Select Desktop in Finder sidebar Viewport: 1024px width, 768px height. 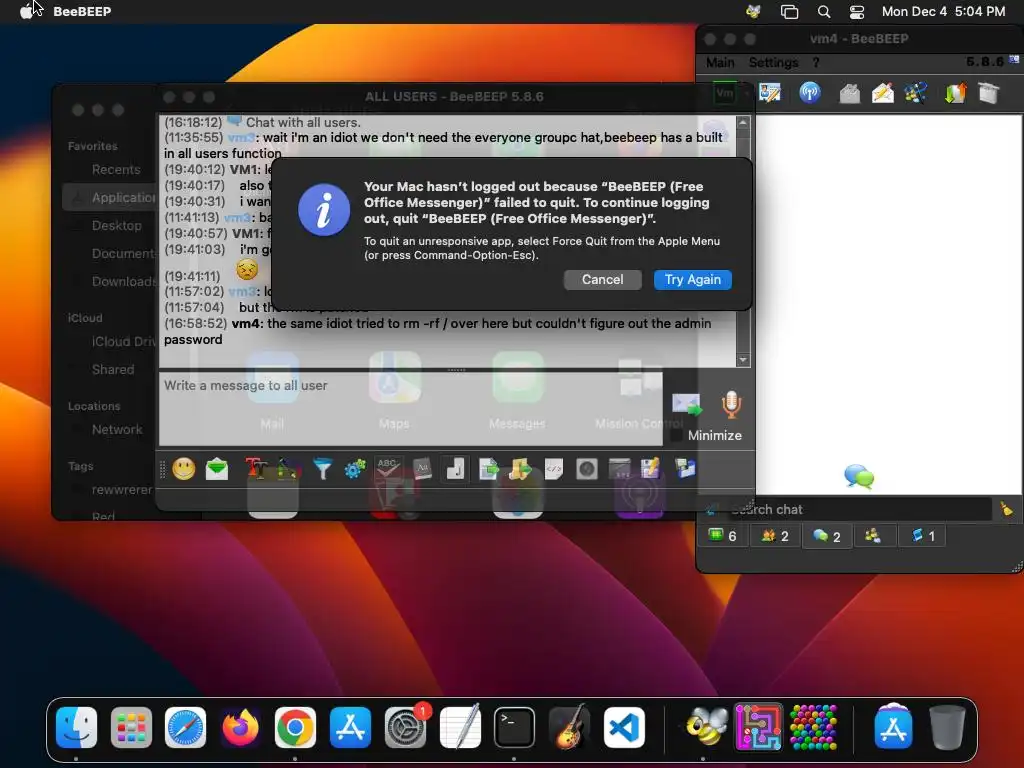point(116,225)
